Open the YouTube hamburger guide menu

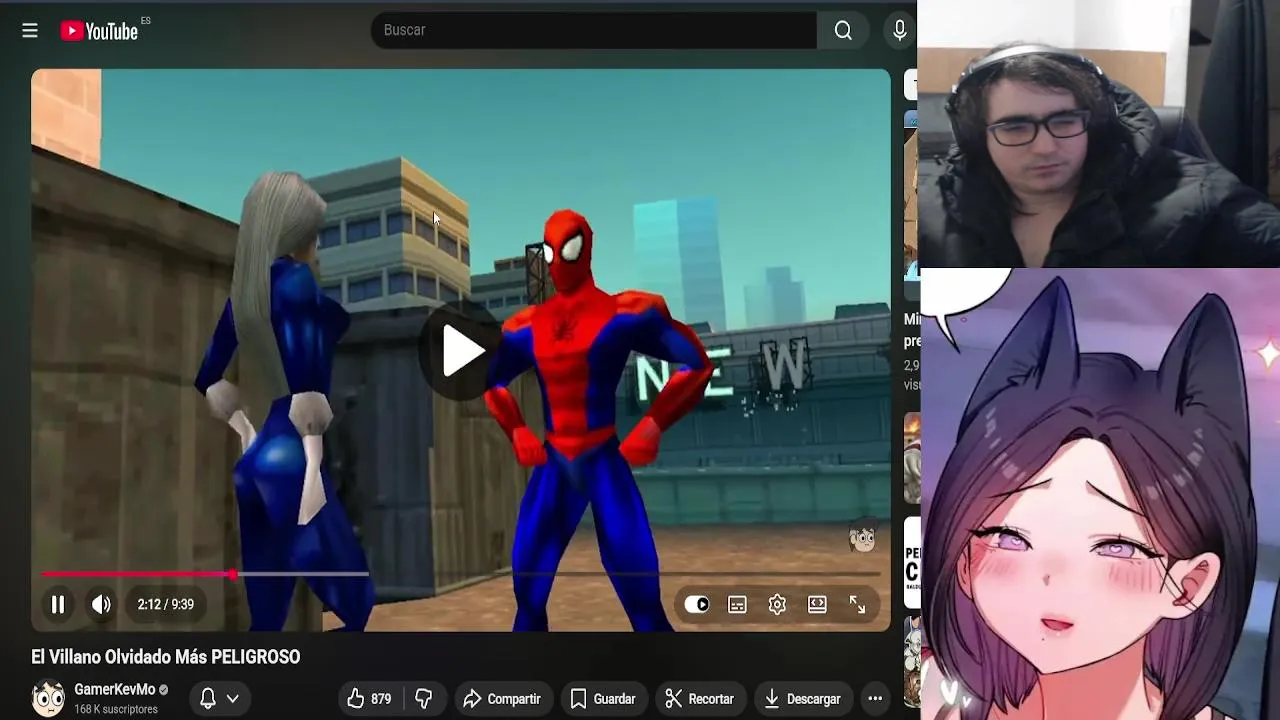[30, 31]
